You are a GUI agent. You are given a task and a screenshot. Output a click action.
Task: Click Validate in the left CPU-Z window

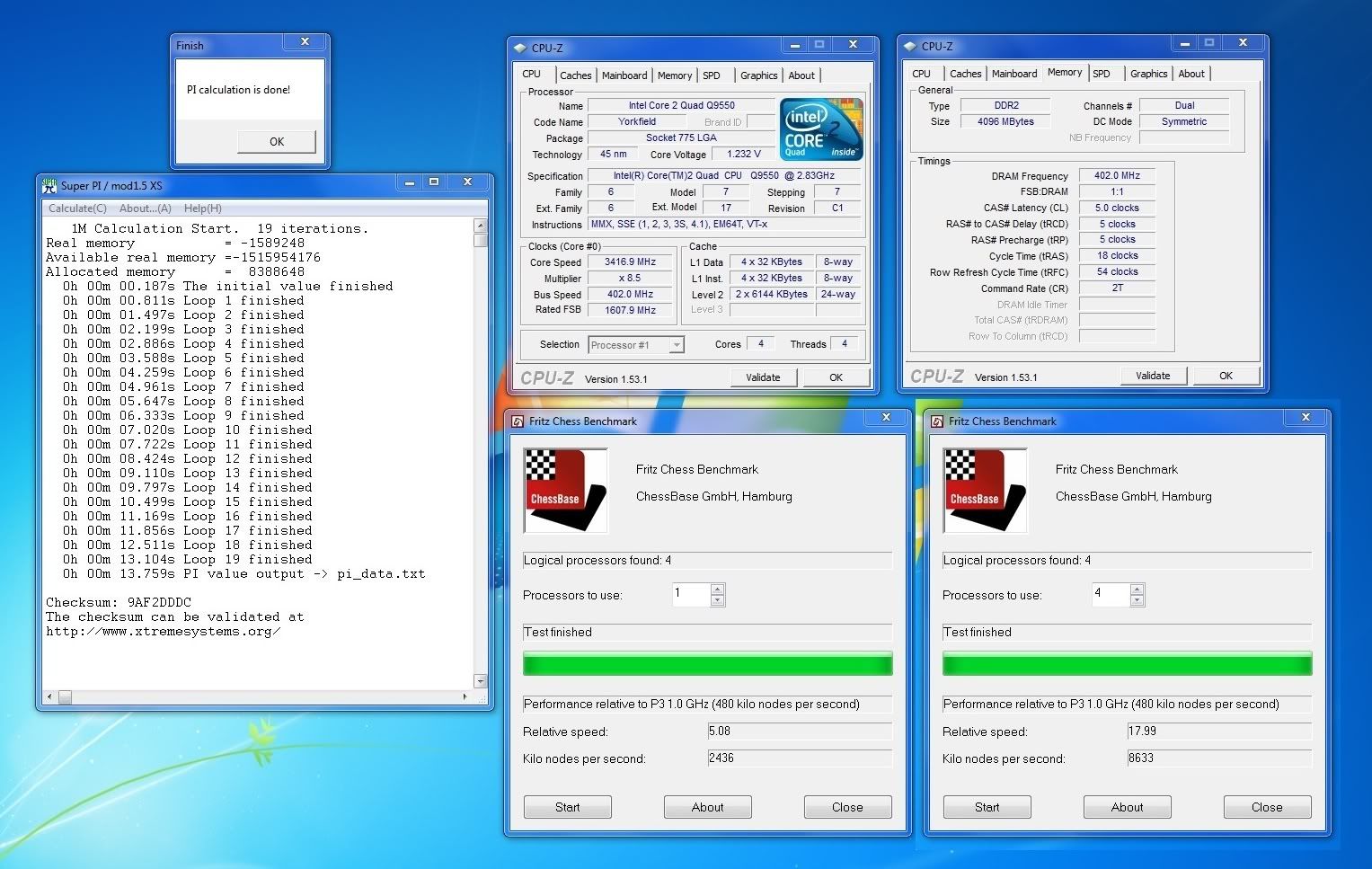(763, 377)
